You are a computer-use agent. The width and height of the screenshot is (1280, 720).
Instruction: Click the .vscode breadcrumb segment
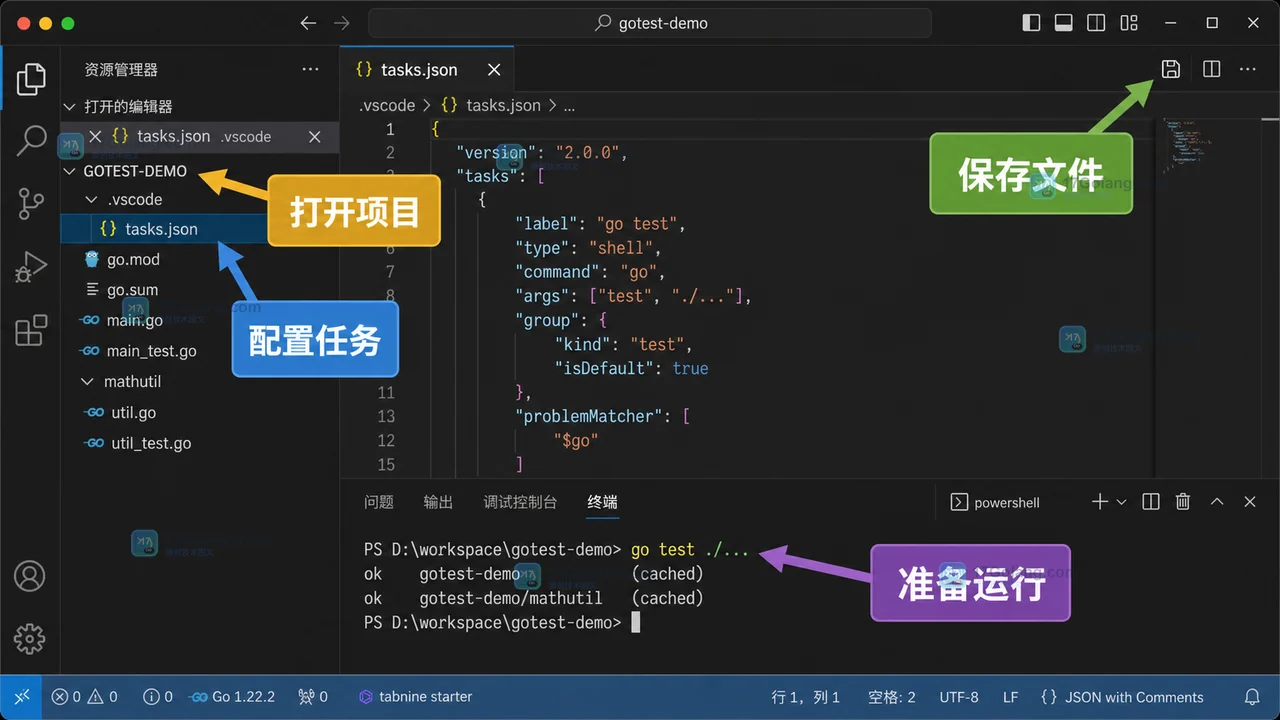[387, 105]
